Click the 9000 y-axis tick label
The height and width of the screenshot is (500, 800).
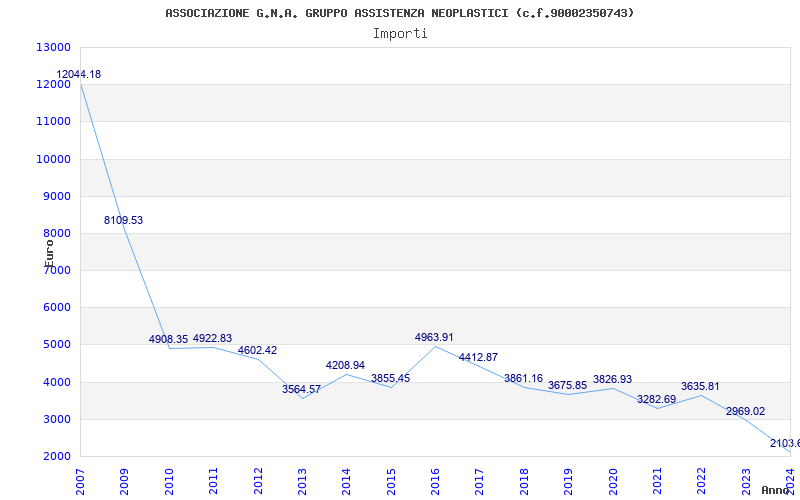pyautogui.click(x=56, y=196)
